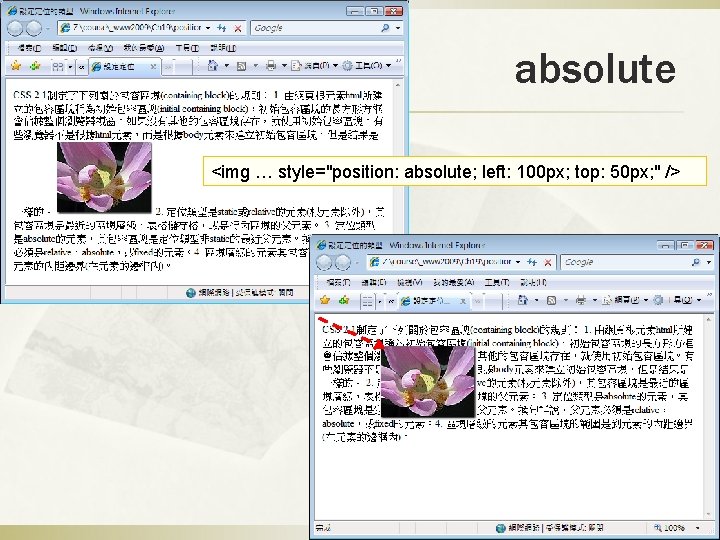Image resolution: width=720 pixels, height=540 pixels.
Task: Click security zone globe in back IE status bar
Action: [x=191, y=292]
